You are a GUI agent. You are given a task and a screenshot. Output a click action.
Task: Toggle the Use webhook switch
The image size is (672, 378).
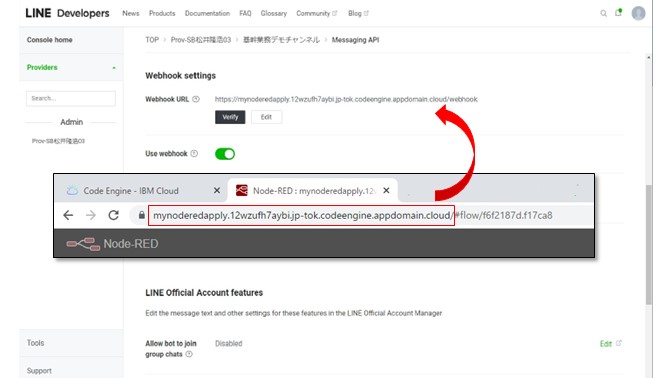pyautogui.click(x=225, y=154)
